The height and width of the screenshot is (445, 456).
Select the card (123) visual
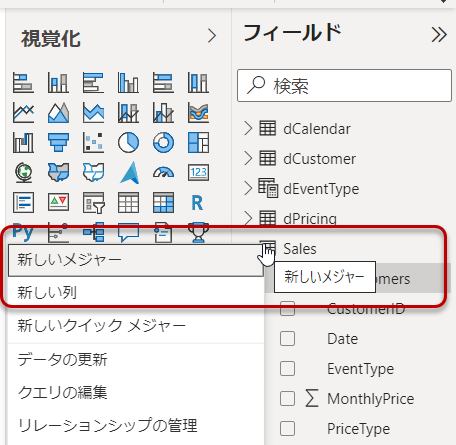198,173
